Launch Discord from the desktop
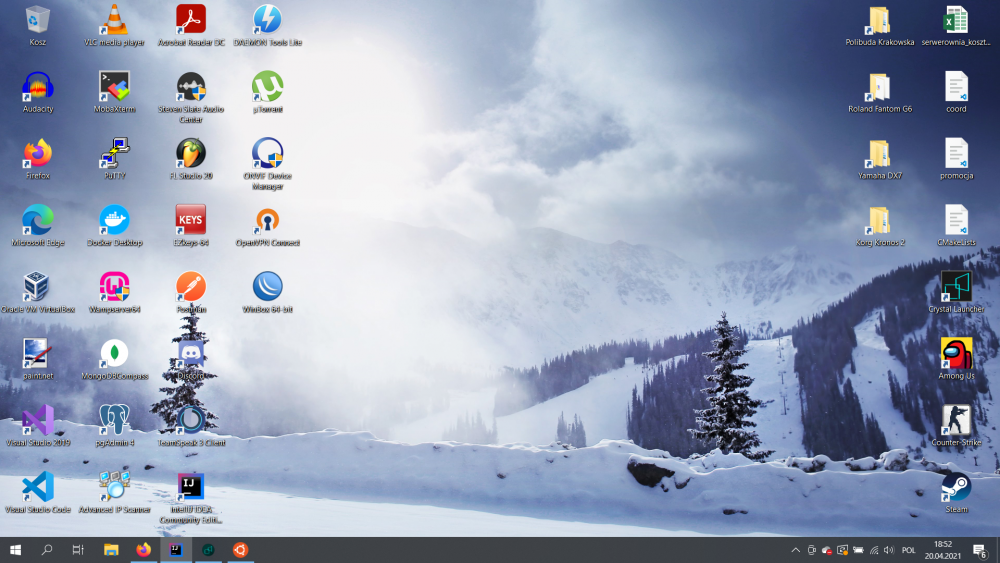Screen dimensions: 1000x563 191,353
